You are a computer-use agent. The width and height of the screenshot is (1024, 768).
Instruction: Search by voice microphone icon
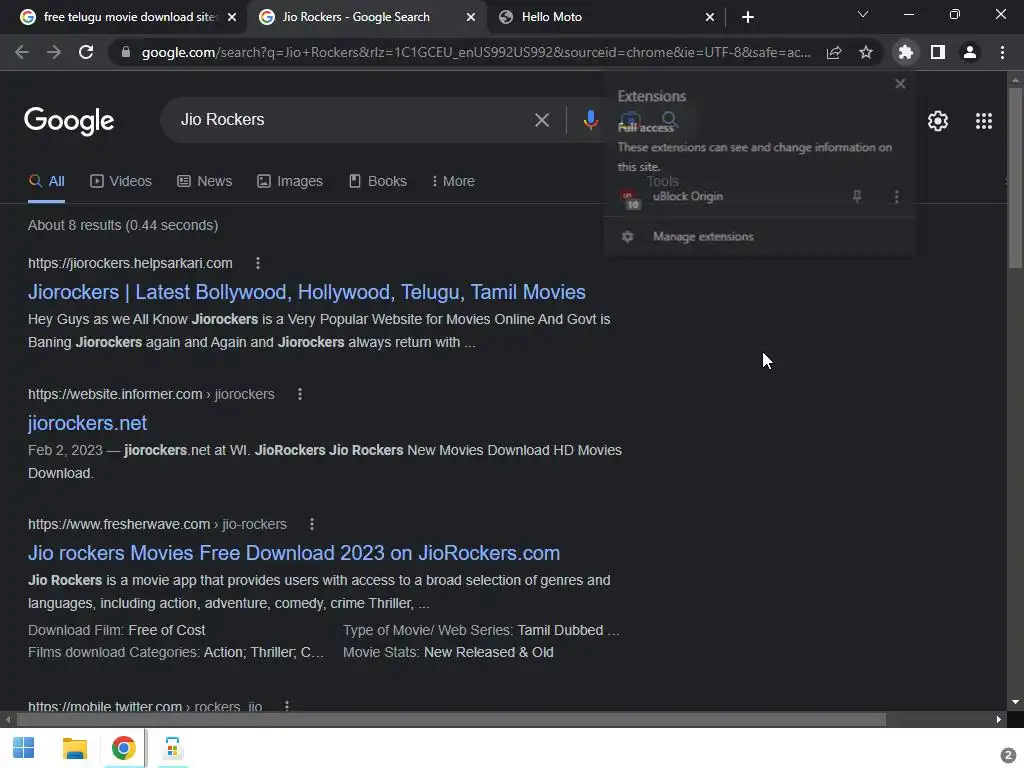(590, 120)
